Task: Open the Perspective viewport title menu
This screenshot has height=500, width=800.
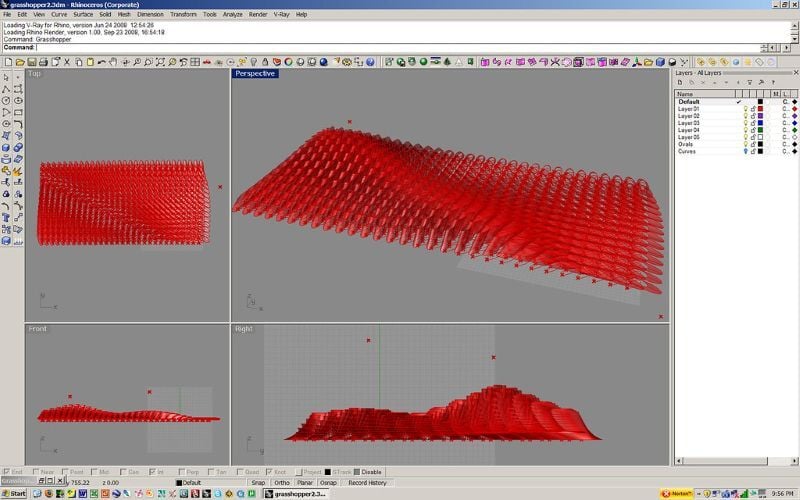Action: 255,73
